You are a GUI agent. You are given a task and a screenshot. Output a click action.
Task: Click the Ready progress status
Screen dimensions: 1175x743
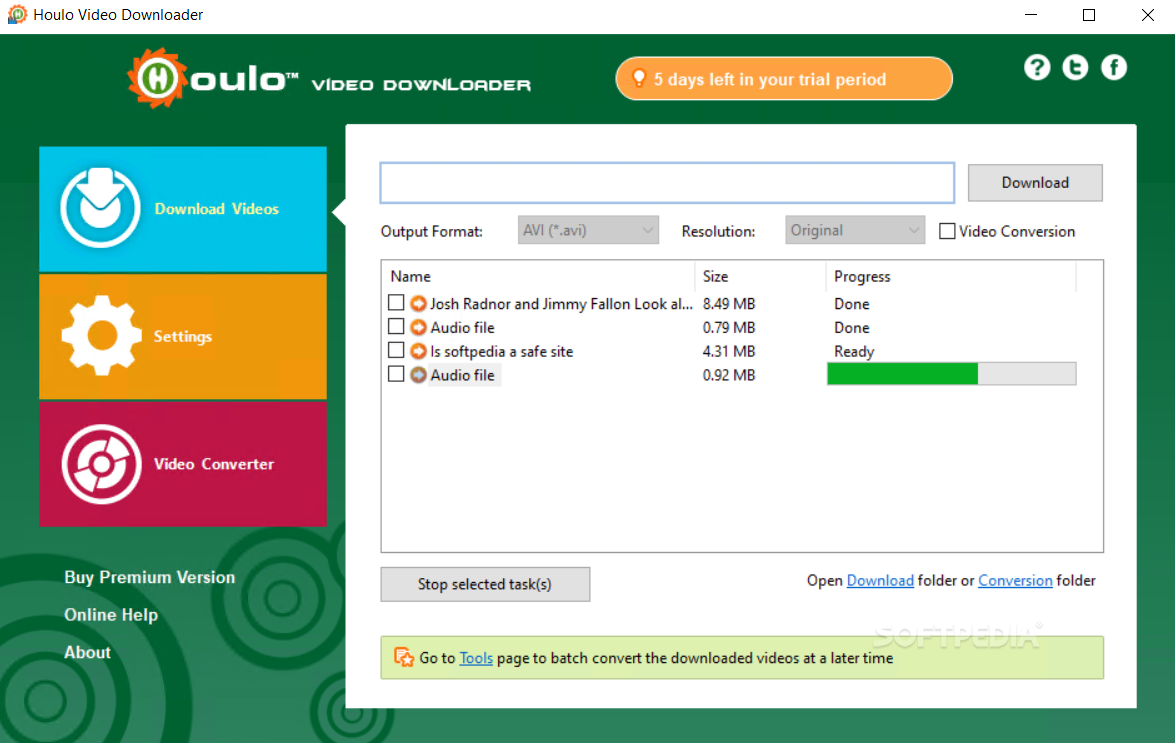(854, 351)
